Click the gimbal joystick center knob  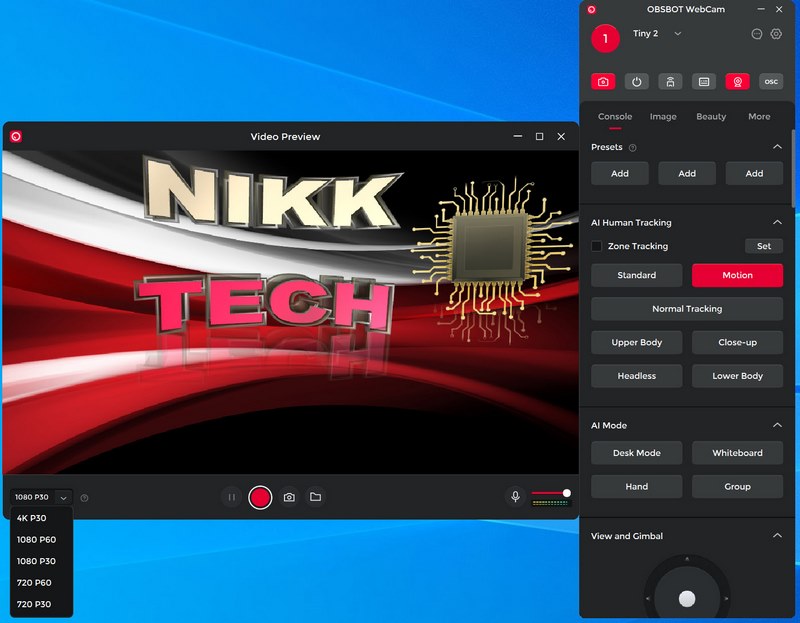click(x=687, y=599)
